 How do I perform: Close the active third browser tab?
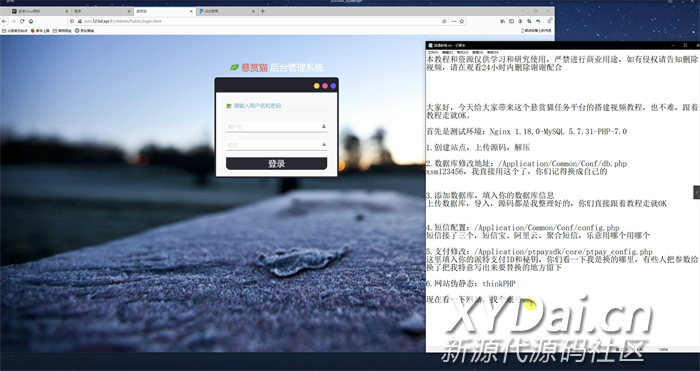(192, 11)
